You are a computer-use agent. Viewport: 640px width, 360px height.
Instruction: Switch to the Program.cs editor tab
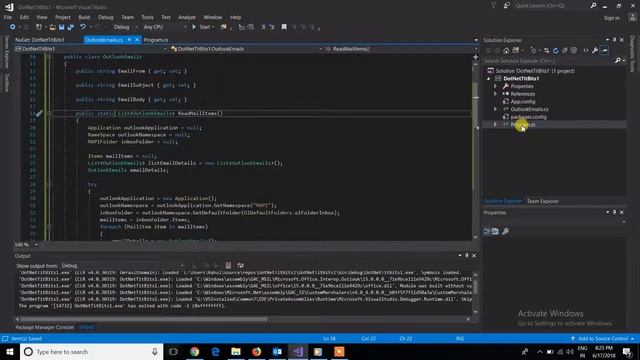pos(156,40)
